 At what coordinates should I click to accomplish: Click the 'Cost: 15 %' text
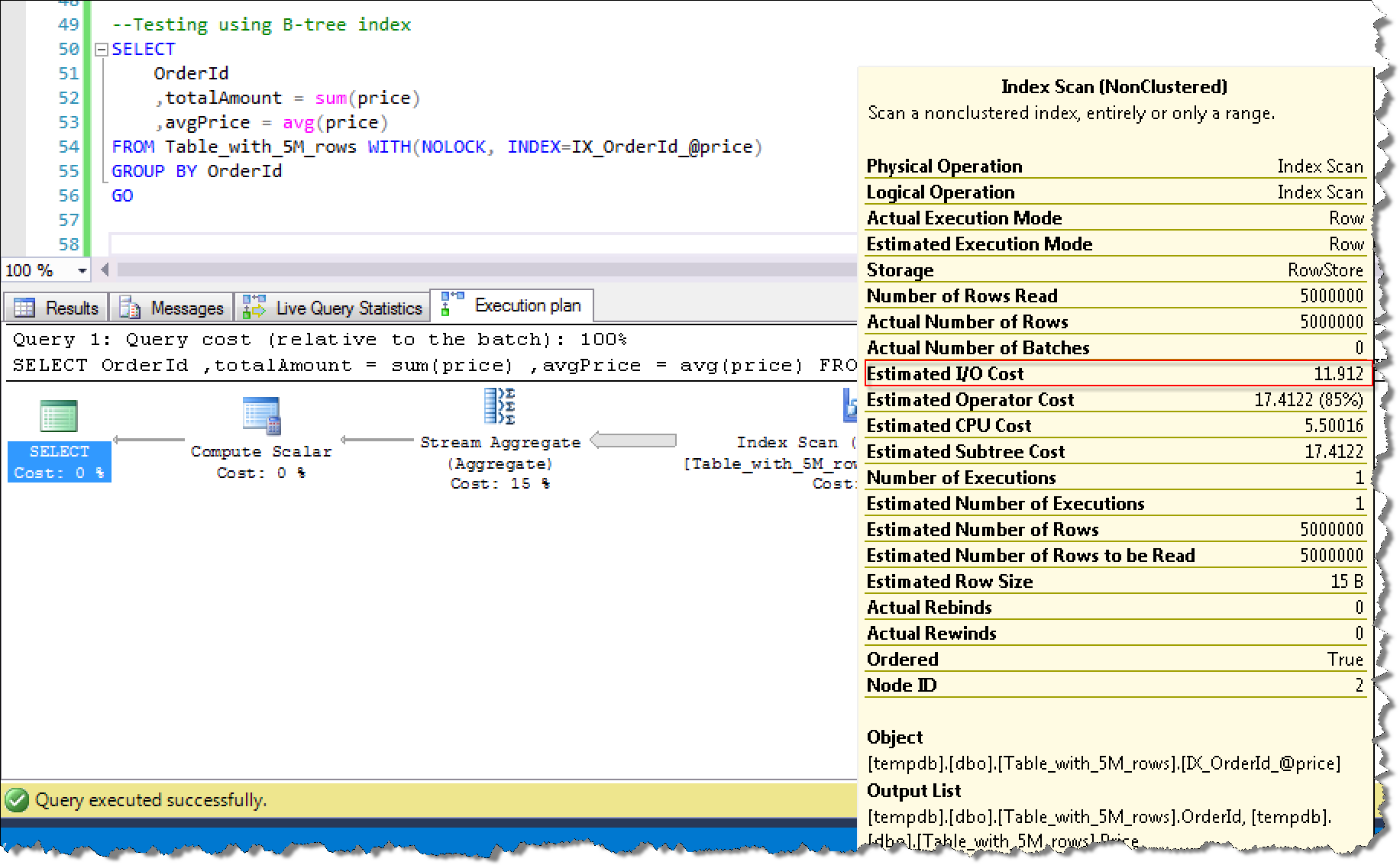(500, 483)
